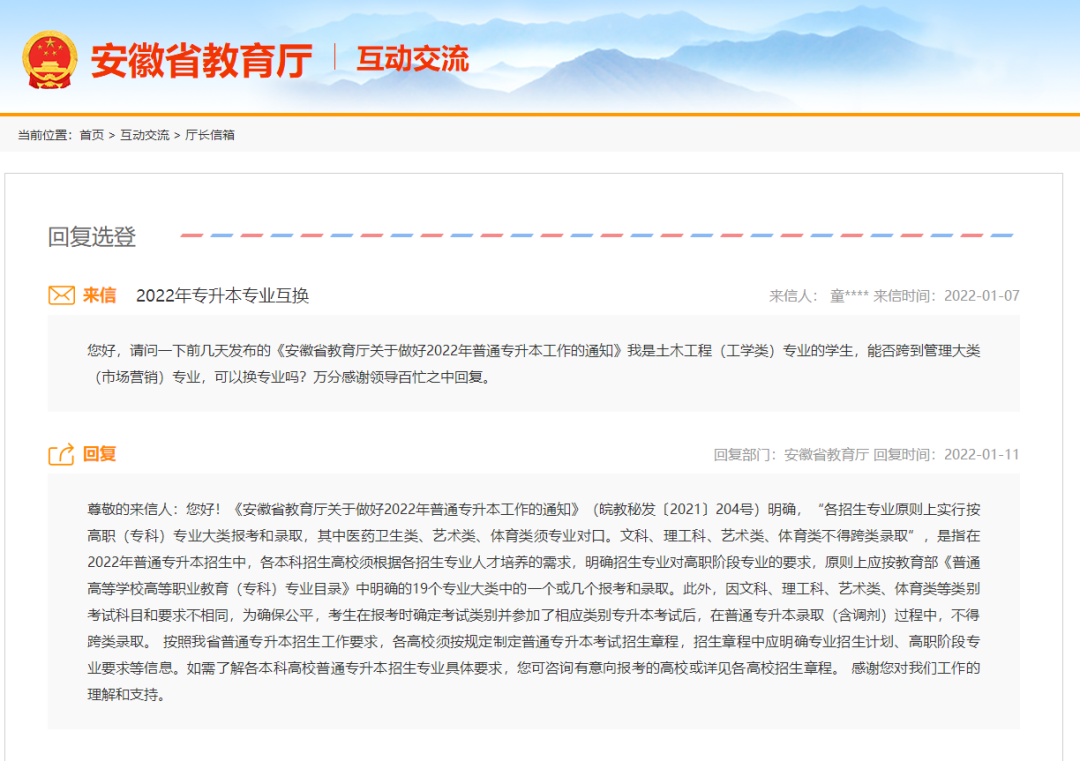
Task: Open the 互动交流 header section title
Action: 412,59
